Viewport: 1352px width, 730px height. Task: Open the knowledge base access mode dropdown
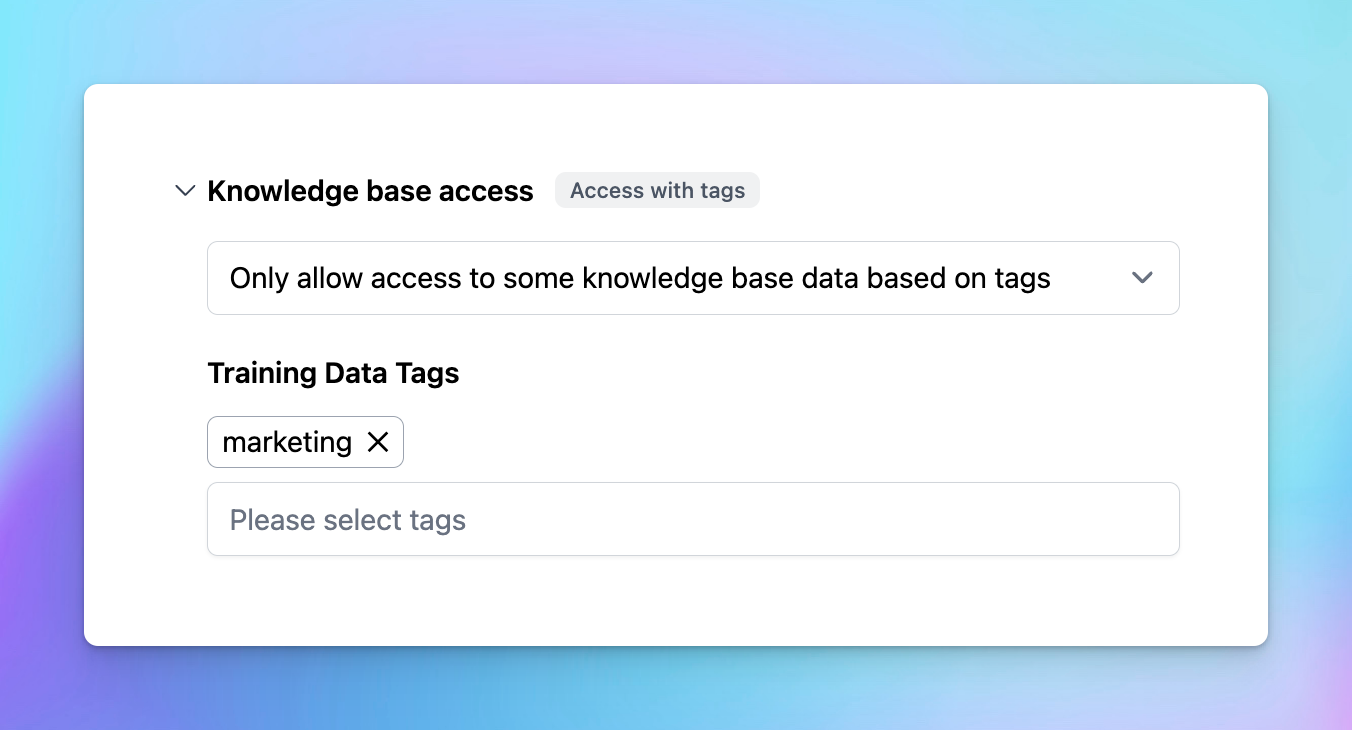coord(693,278)
